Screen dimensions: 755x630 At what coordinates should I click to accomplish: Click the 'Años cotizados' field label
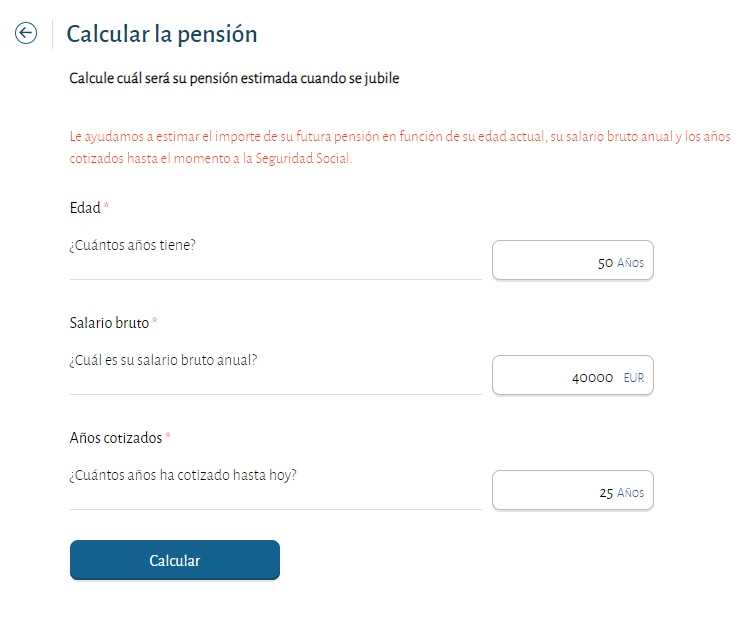click(x=116, y=438)
